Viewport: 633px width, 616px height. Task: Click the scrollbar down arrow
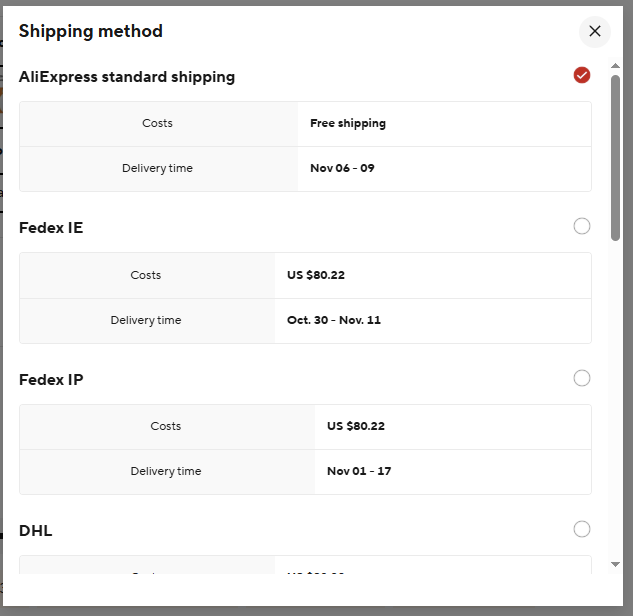pos(616,565)
